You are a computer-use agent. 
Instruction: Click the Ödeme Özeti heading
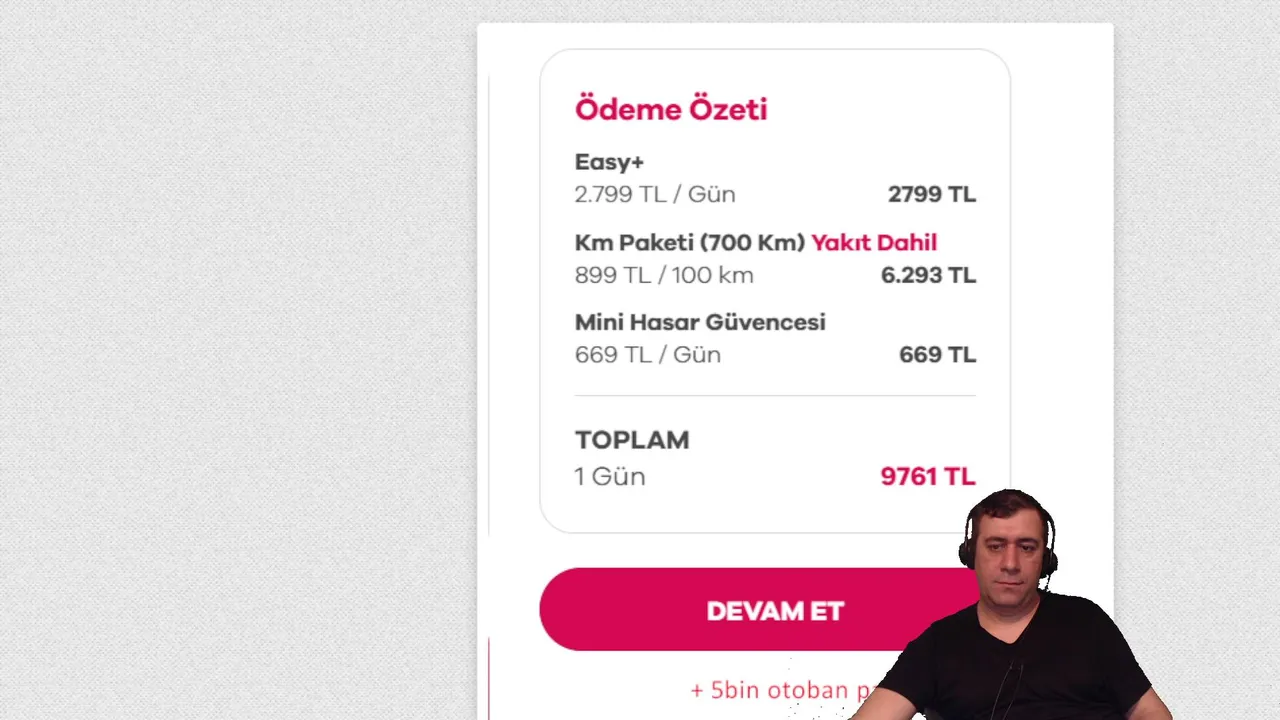670,109
